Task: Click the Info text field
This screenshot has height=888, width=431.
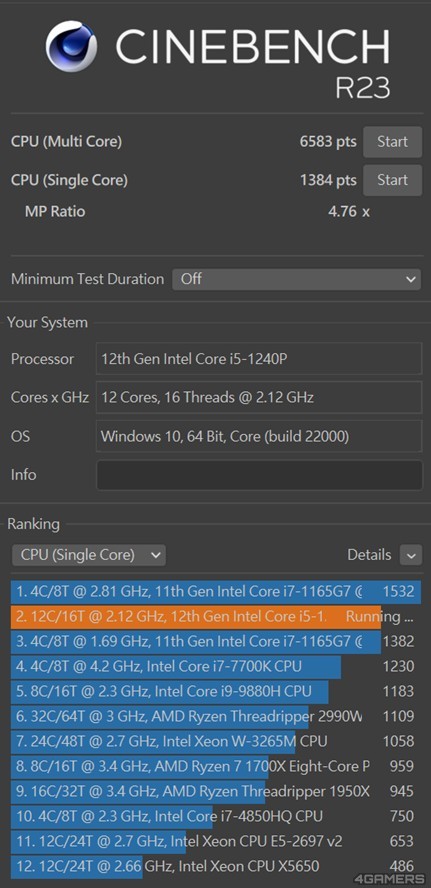Action: click(259, 475)
